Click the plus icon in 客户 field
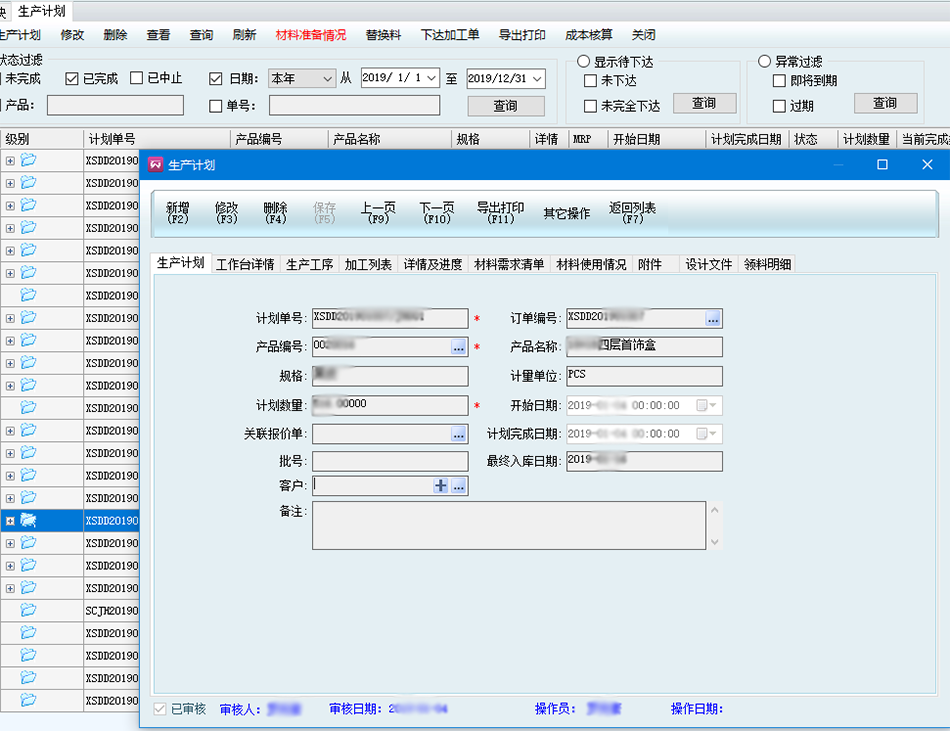This screenshot has height=731, width=950. point(440,486)
